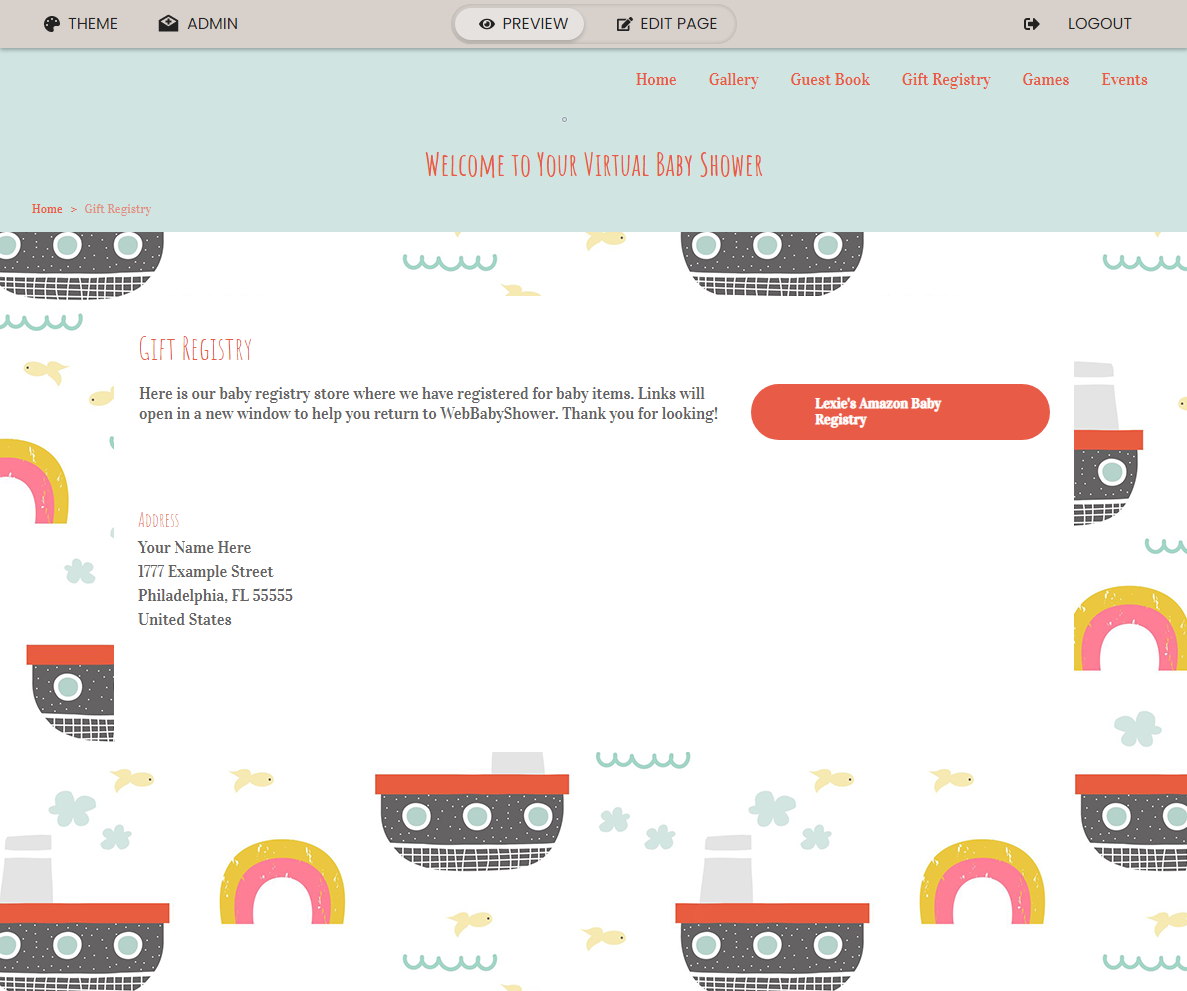Open the Events menu item
The height and width of the screenshot is (991, 1187).
1124,79
